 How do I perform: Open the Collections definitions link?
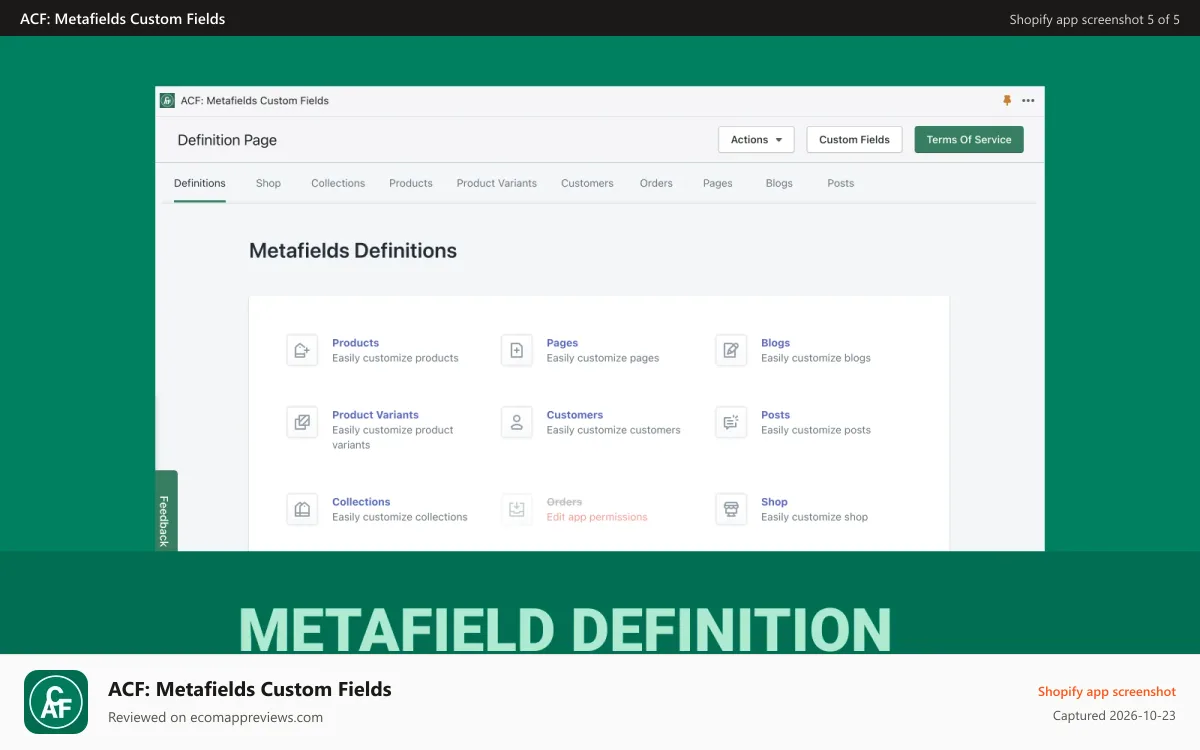click(361, 502)
